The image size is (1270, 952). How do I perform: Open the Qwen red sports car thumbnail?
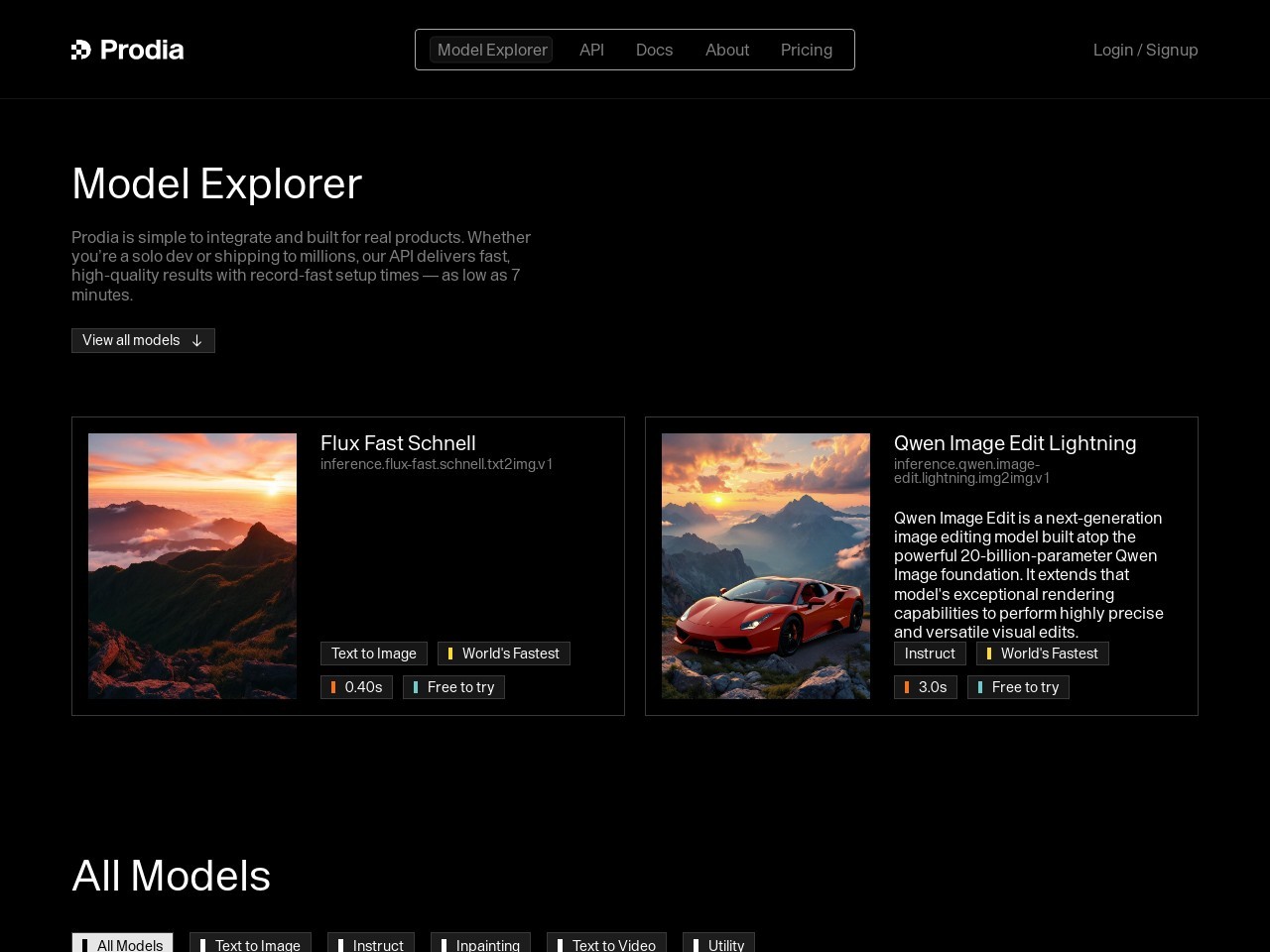(x=766, y=566)
